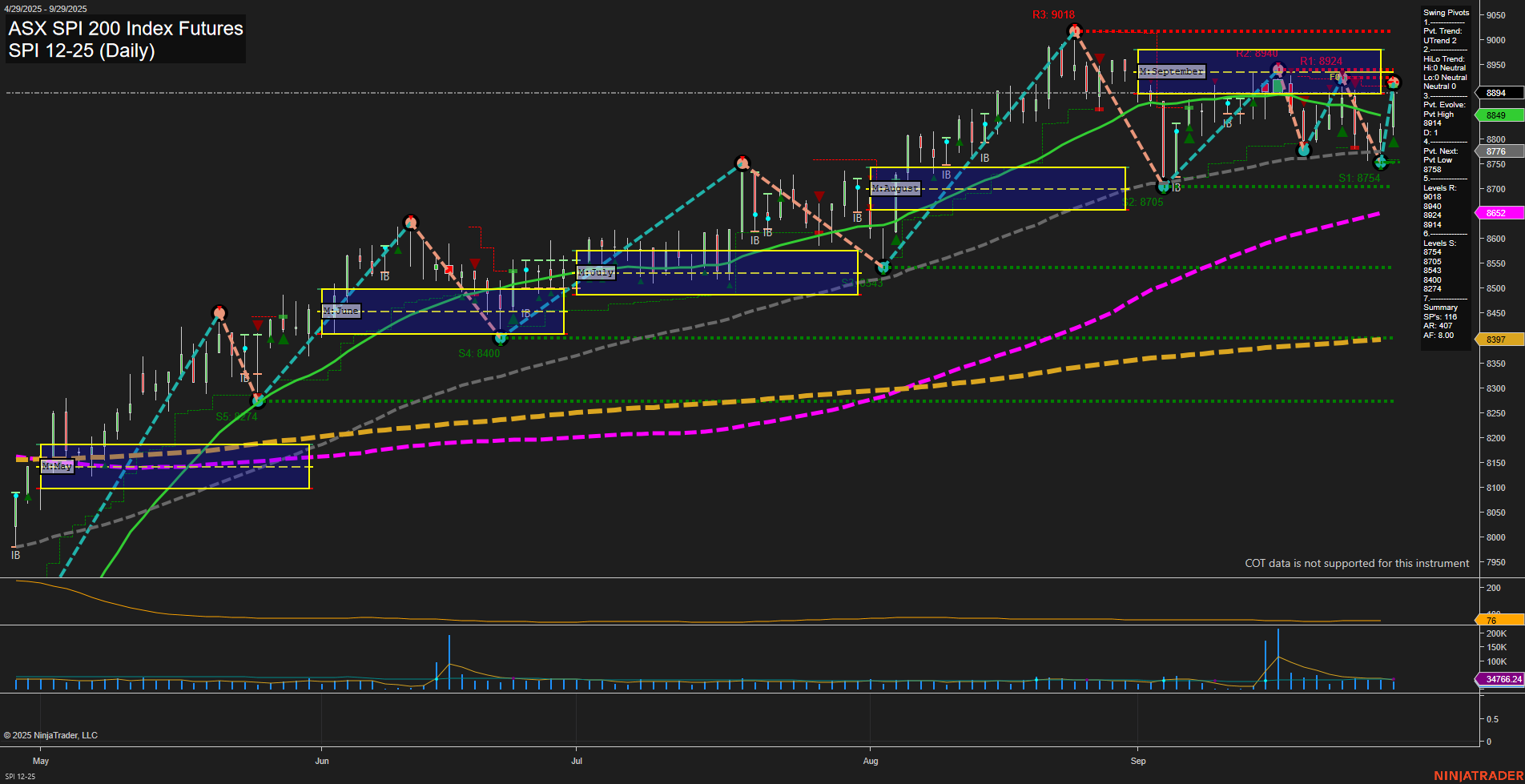Click the pivot circle at the July swing high
Image resolution: width=1525 pixels, height=784 pixels.
click(x=741, y=162)
